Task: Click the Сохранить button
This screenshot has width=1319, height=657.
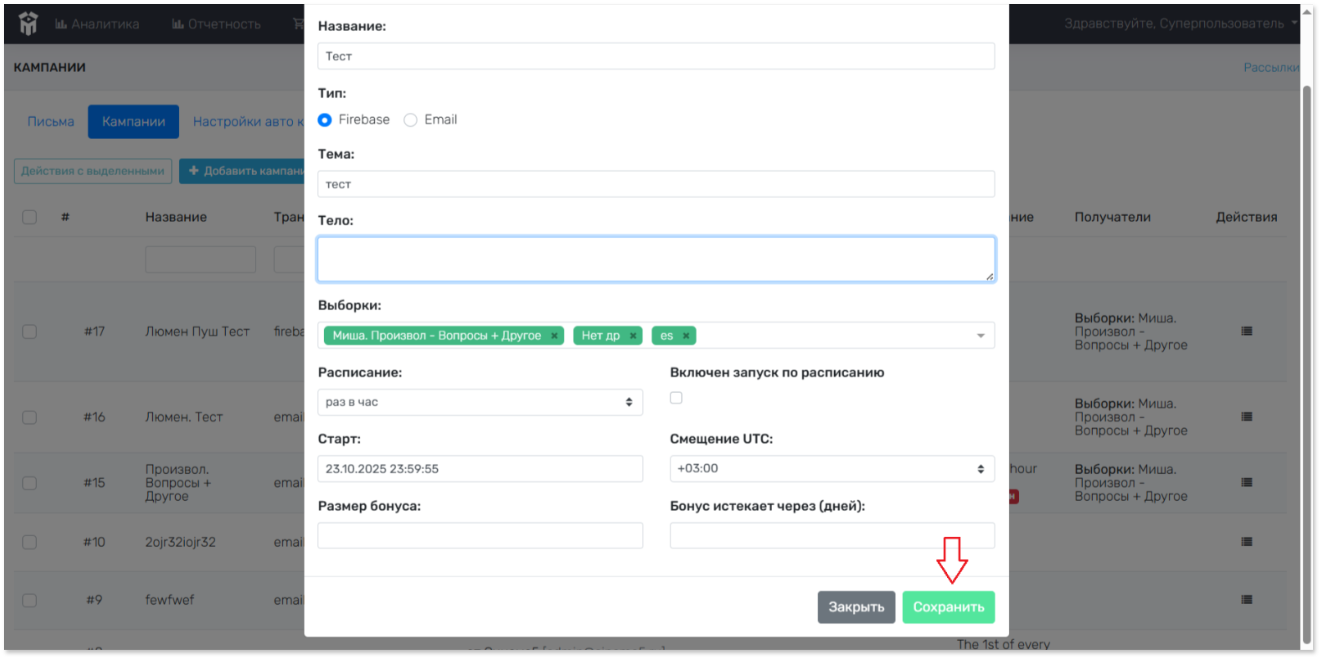Action: point(948,607)
